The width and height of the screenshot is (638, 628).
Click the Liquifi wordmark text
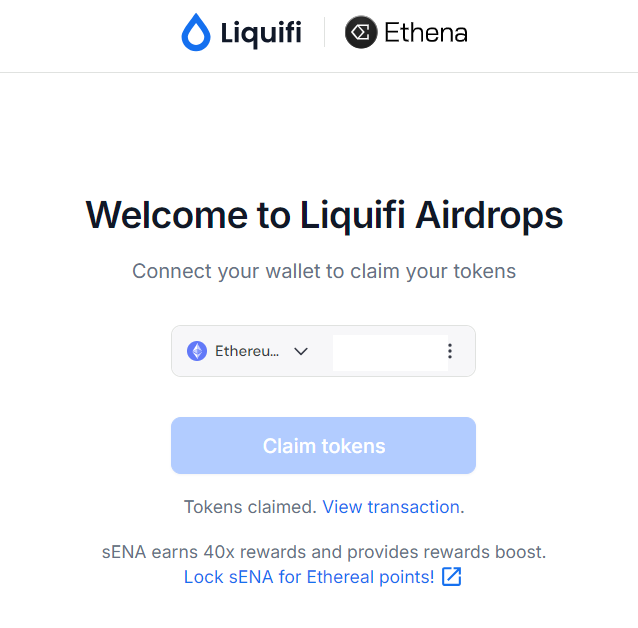(x=261, y=33)
